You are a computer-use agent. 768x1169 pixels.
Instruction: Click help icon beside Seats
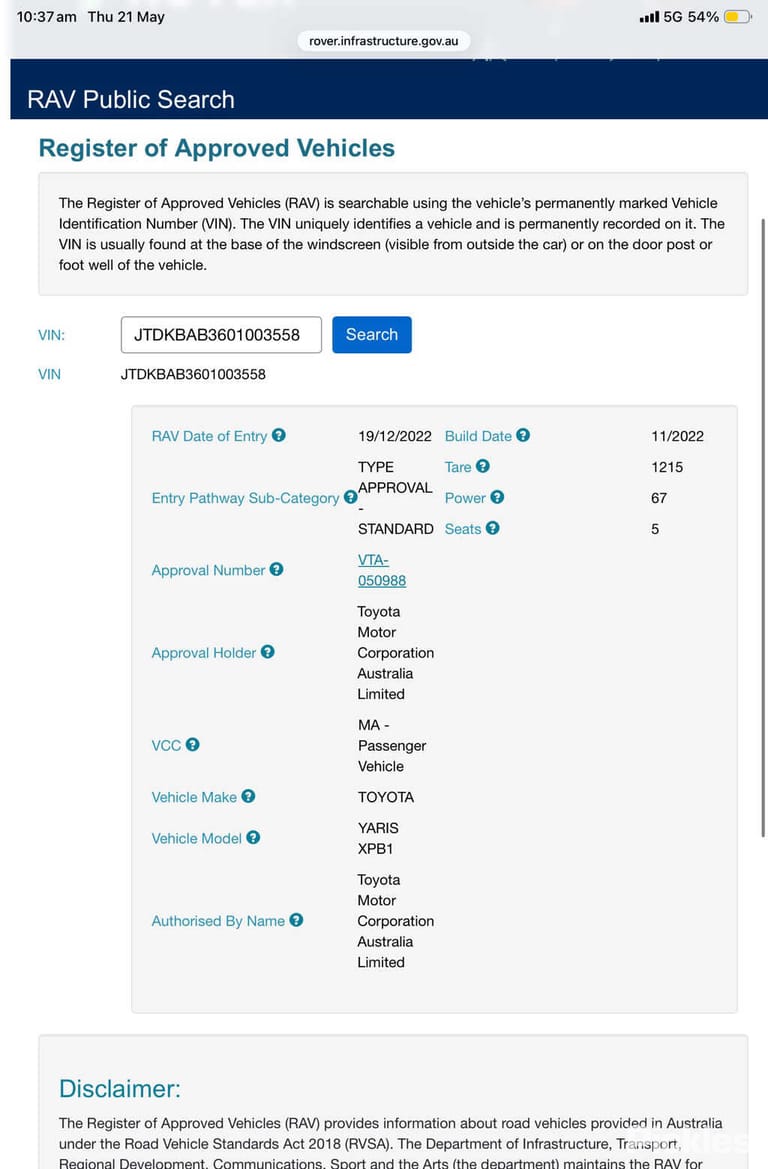click(x=493, y=529)
